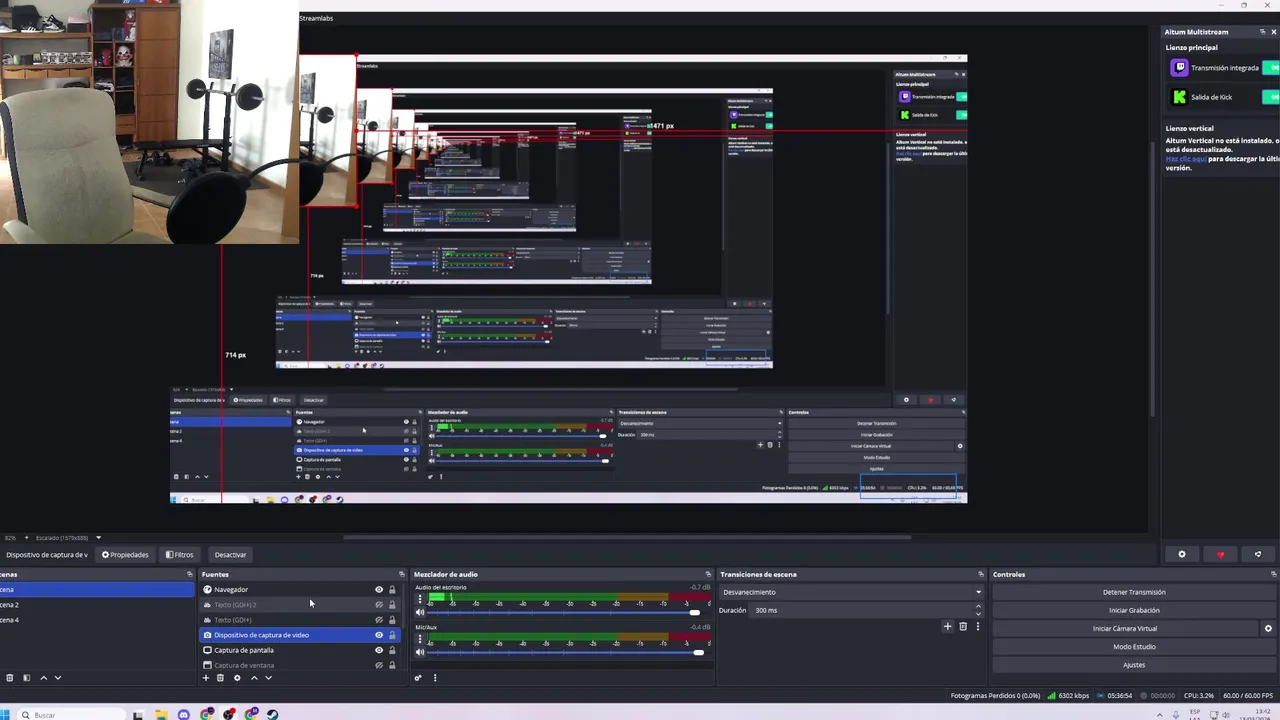Delete scene transition trash icon
The image size is (1280, 720).
pyautogui.click(x=963, y=627)
